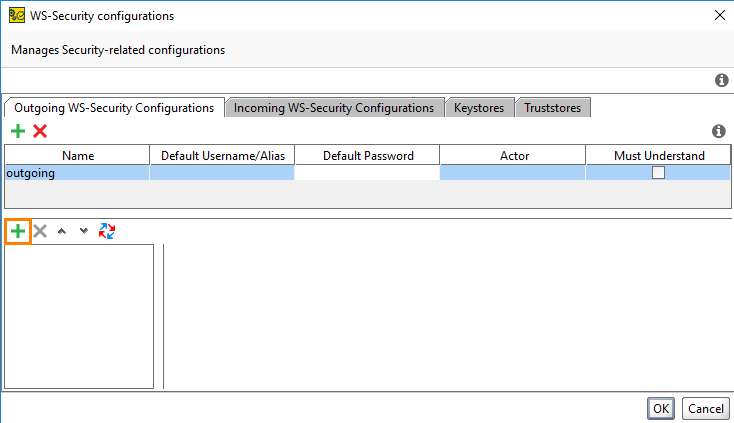Move the WSS entry down
The height and width of the screenshot is (423, 734).
coord(84,231)
